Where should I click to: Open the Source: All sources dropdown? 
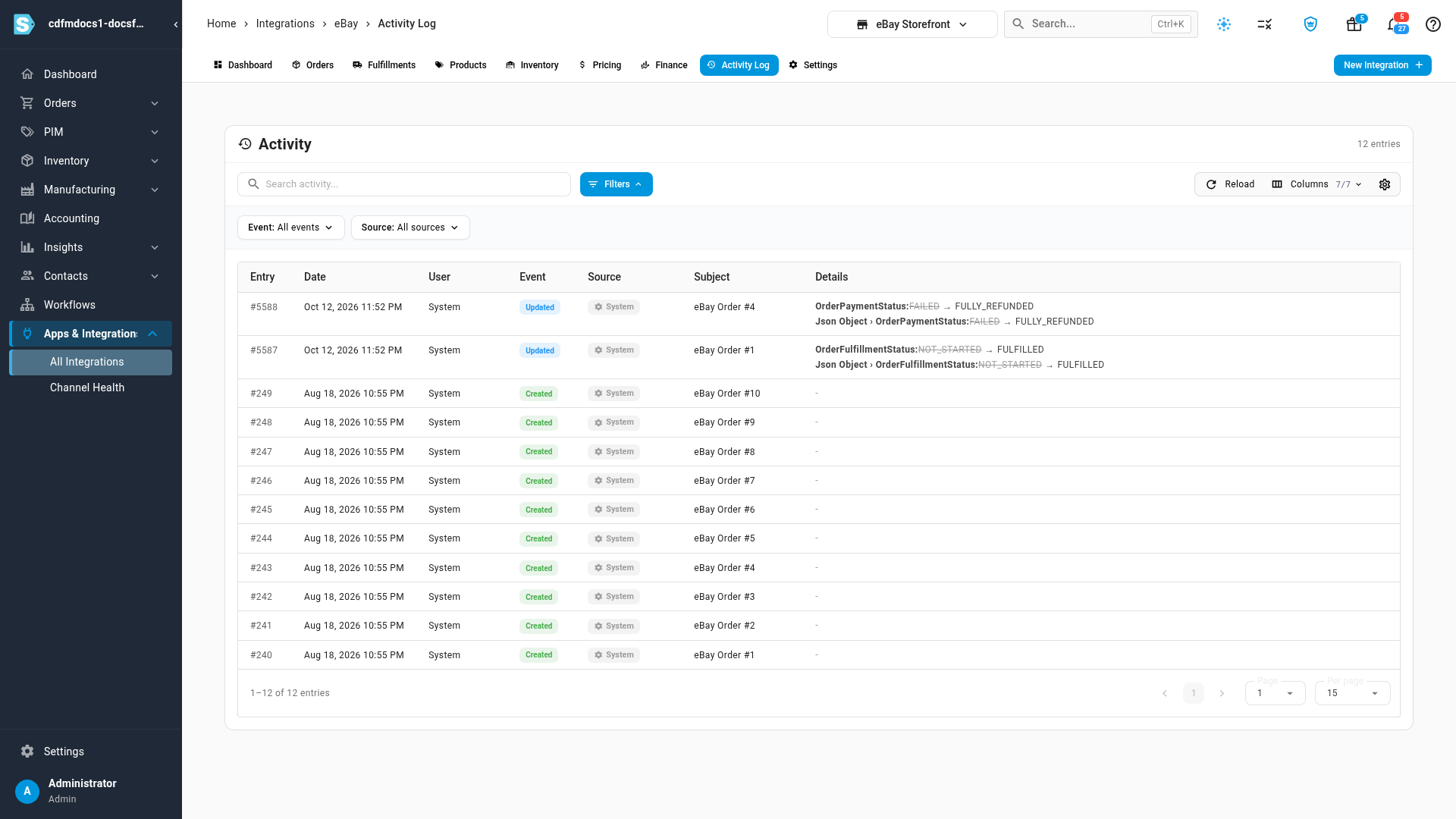pyautogui.click(x=410, y=227)
